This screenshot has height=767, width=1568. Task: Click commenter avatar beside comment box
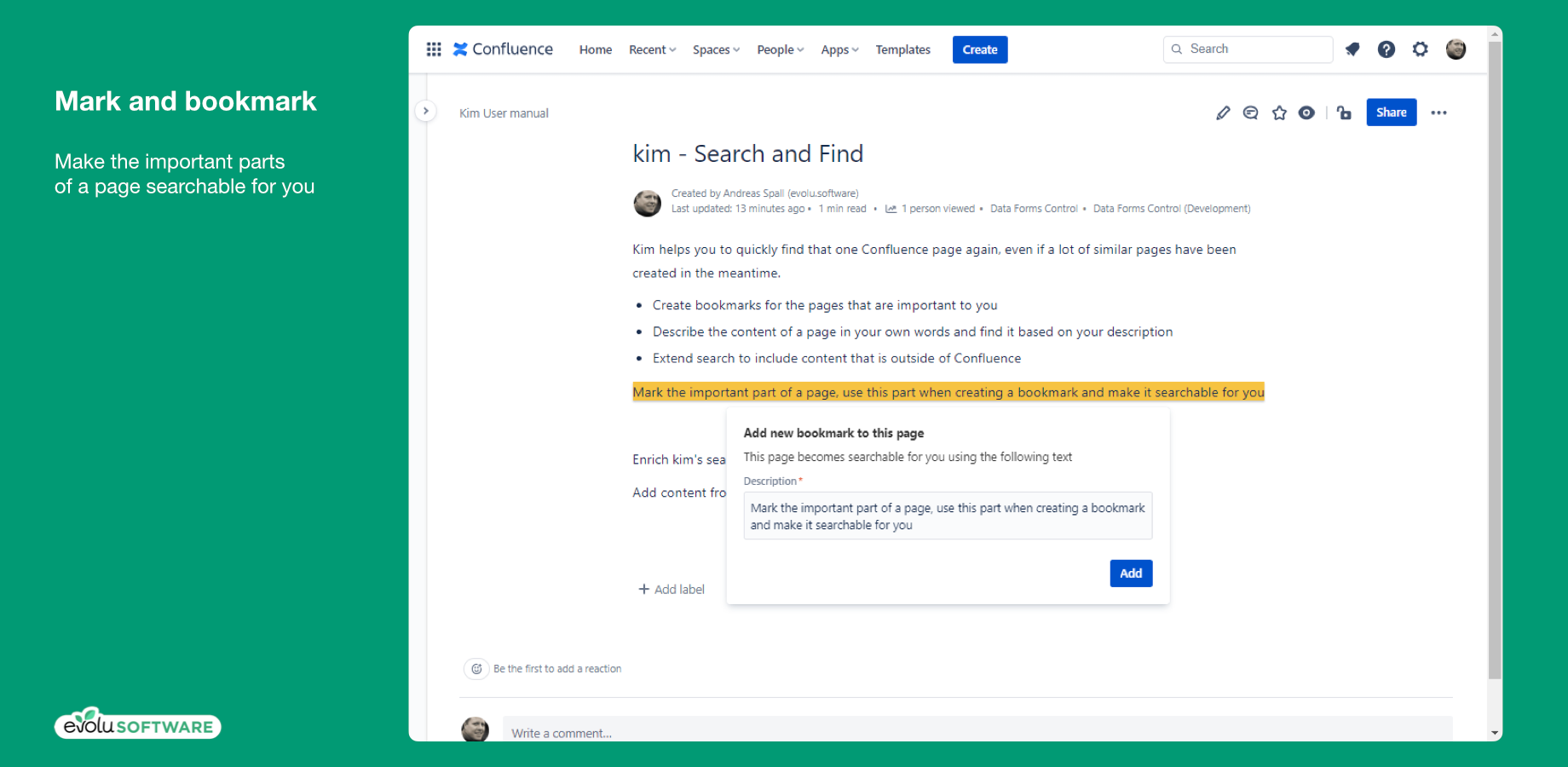point(476,730)
